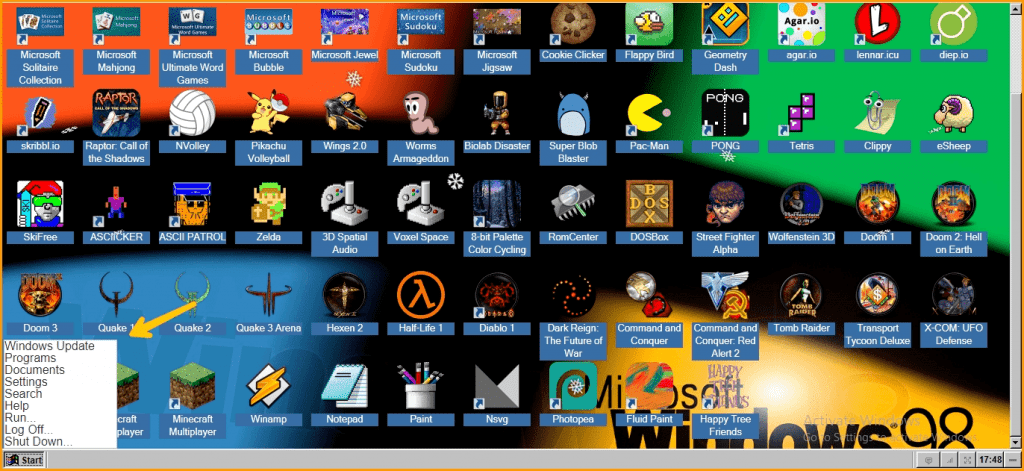This screenshot has width=1024, height=471.
Task: Click the Cookie Clicker cookie icon
Action: pyautogui.click(x=573, y=23)
